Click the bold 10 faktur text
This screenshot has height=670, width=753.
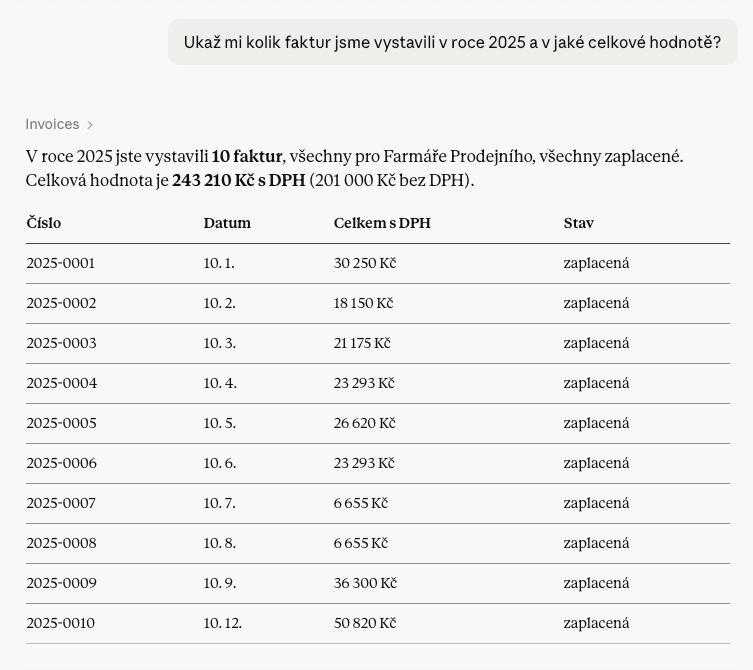(247, 157)
